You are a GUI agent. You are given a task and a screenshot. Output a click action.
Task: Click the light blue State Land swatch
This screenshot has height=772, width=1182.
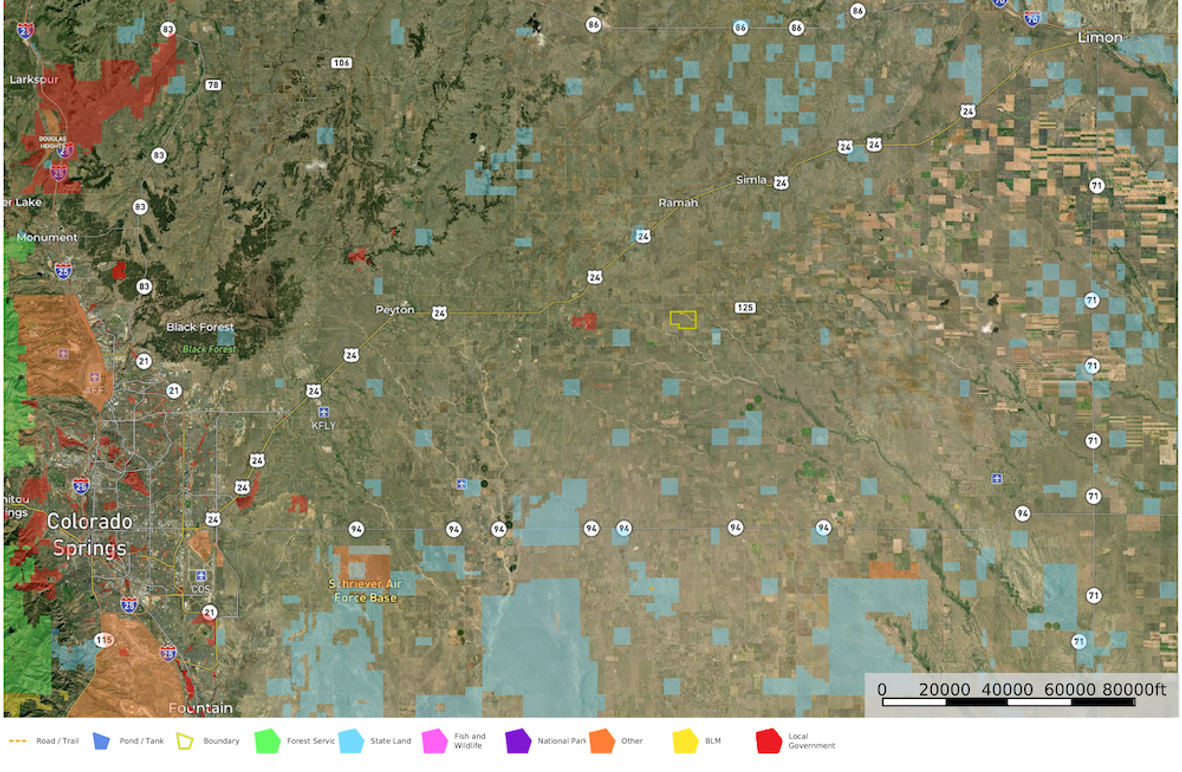point(351,741)
